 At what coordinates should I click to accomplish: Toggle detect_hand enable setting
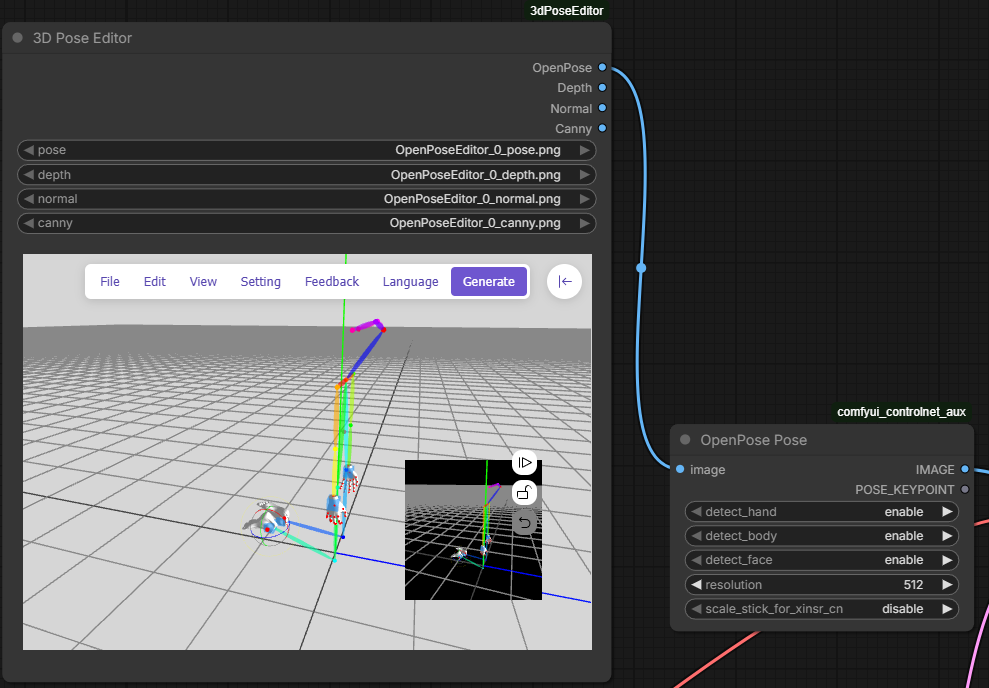821,512
